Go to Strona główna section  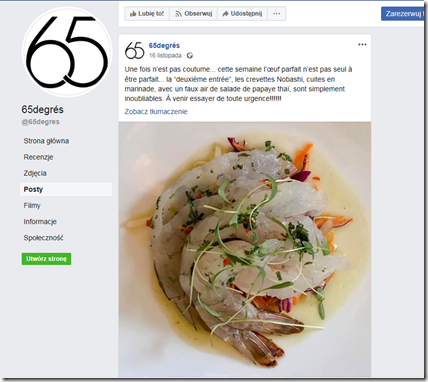46,141
